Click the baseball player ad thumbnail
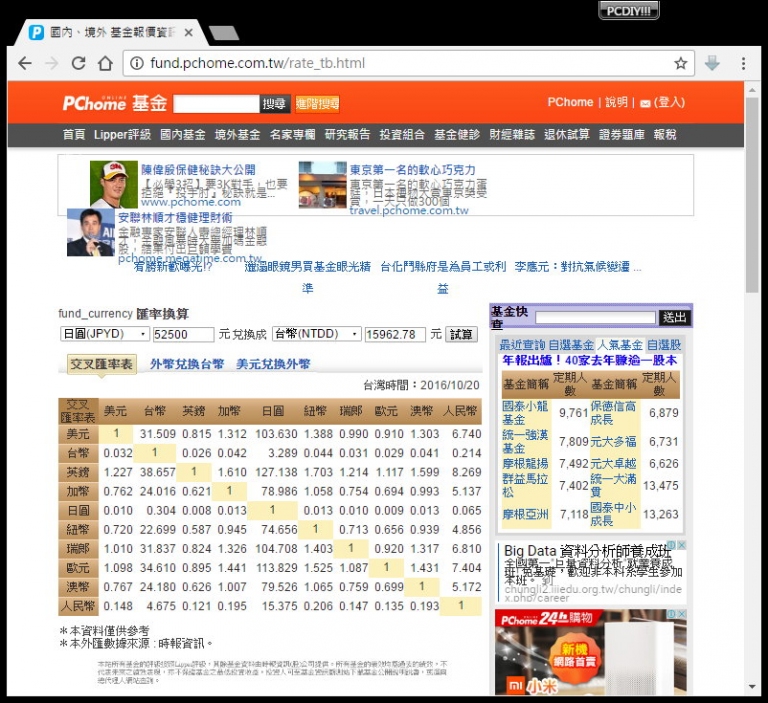This screenshot has width=768, height=703. (114, 184)
